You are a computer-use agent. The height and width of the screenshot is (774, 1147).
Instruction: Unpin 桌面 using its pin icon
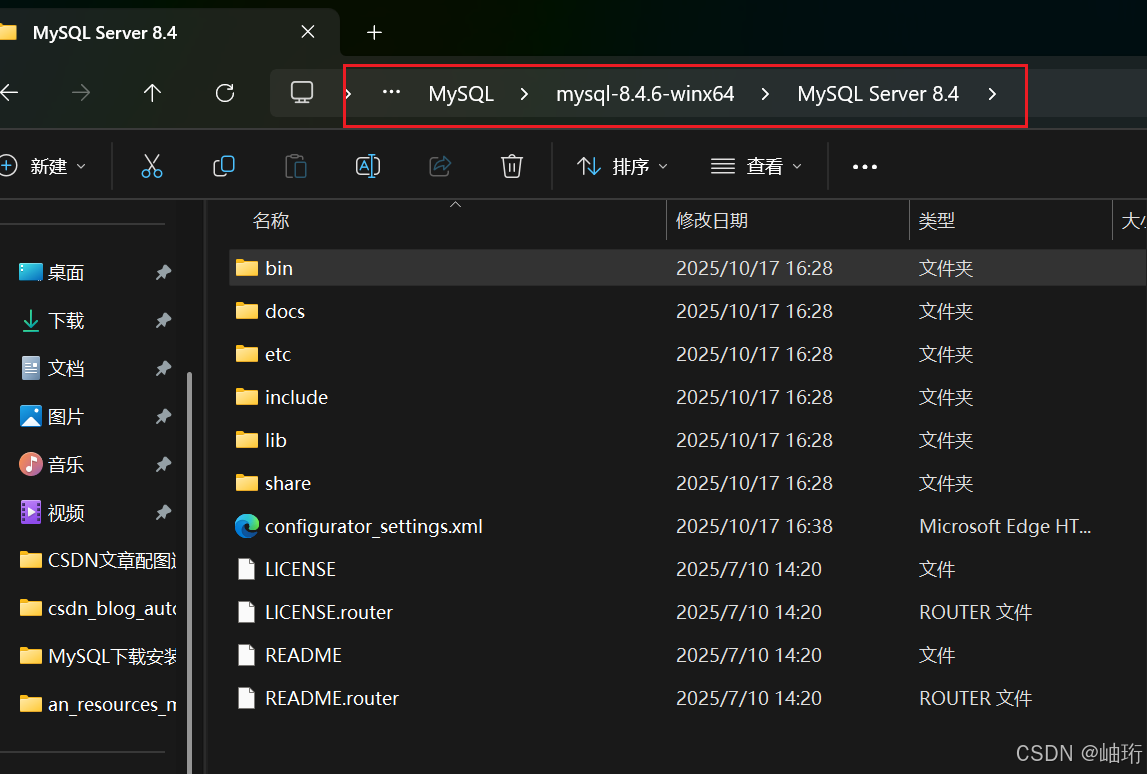click(163, 272)
